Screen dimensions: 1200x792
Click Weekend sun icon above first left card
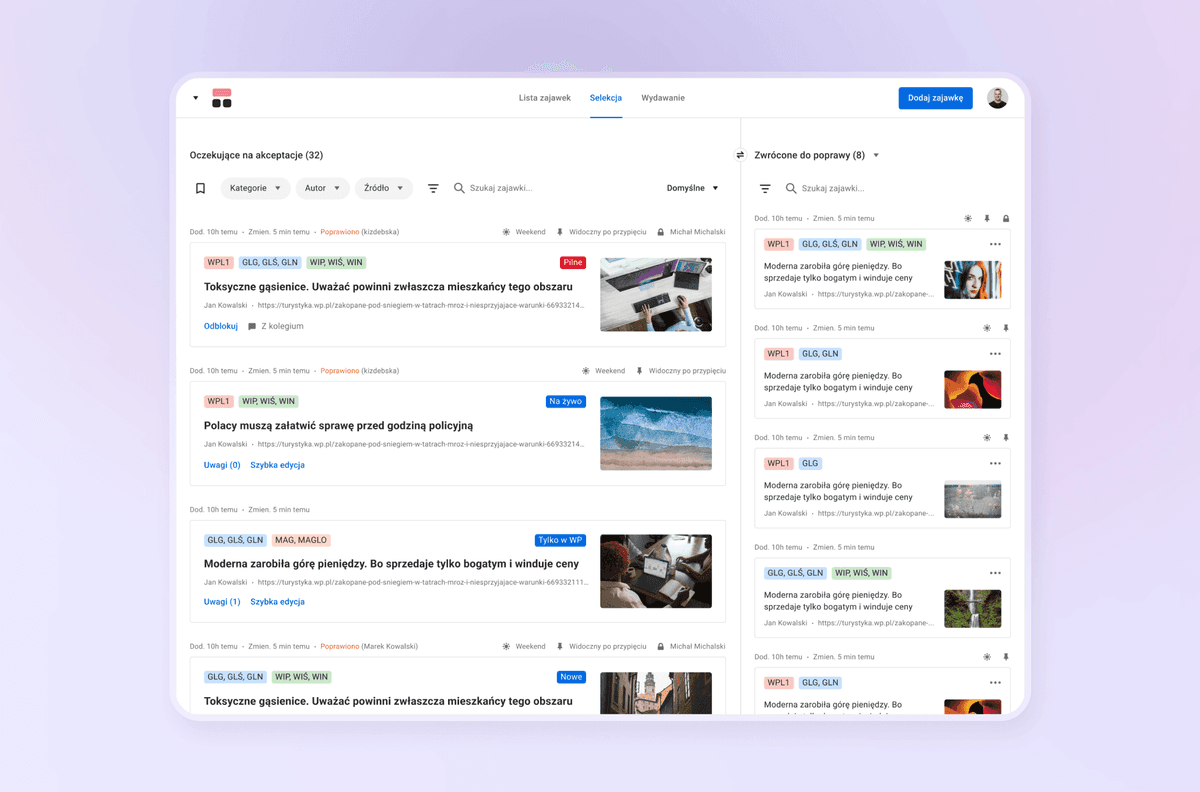click(x=506, y=232)
